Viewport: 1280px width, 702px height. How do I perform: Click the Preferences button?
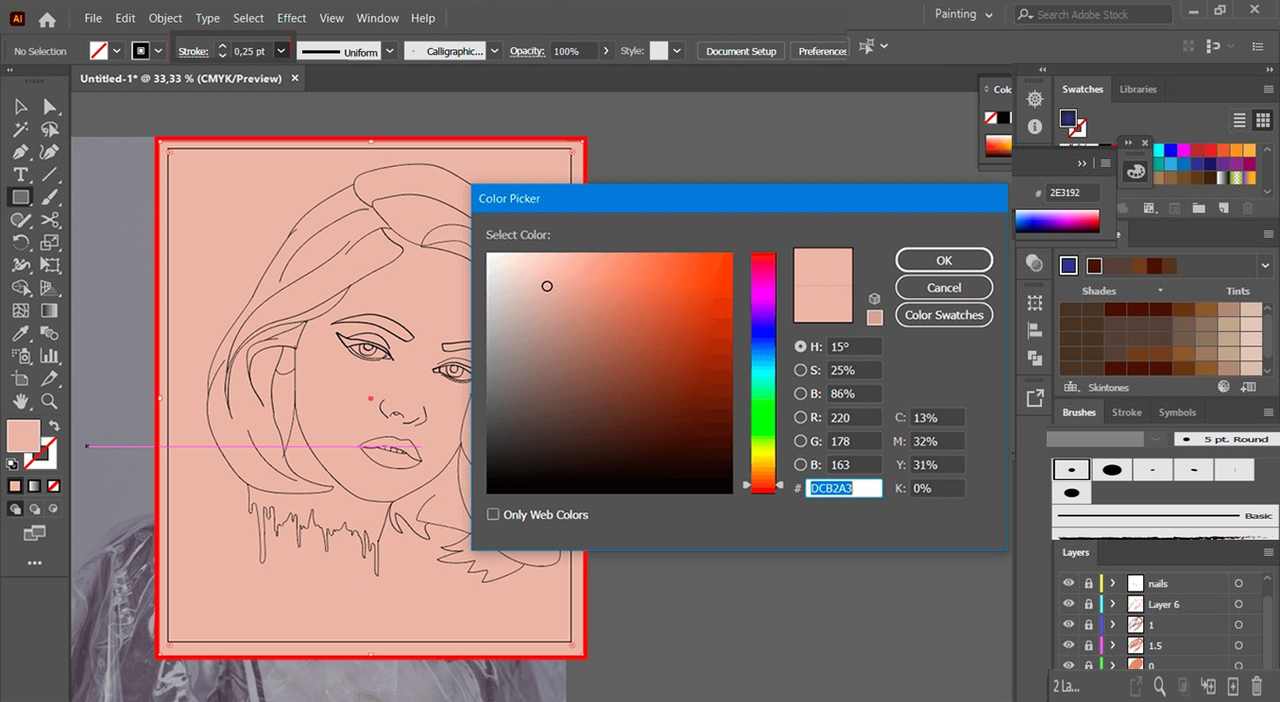[821, 51]
